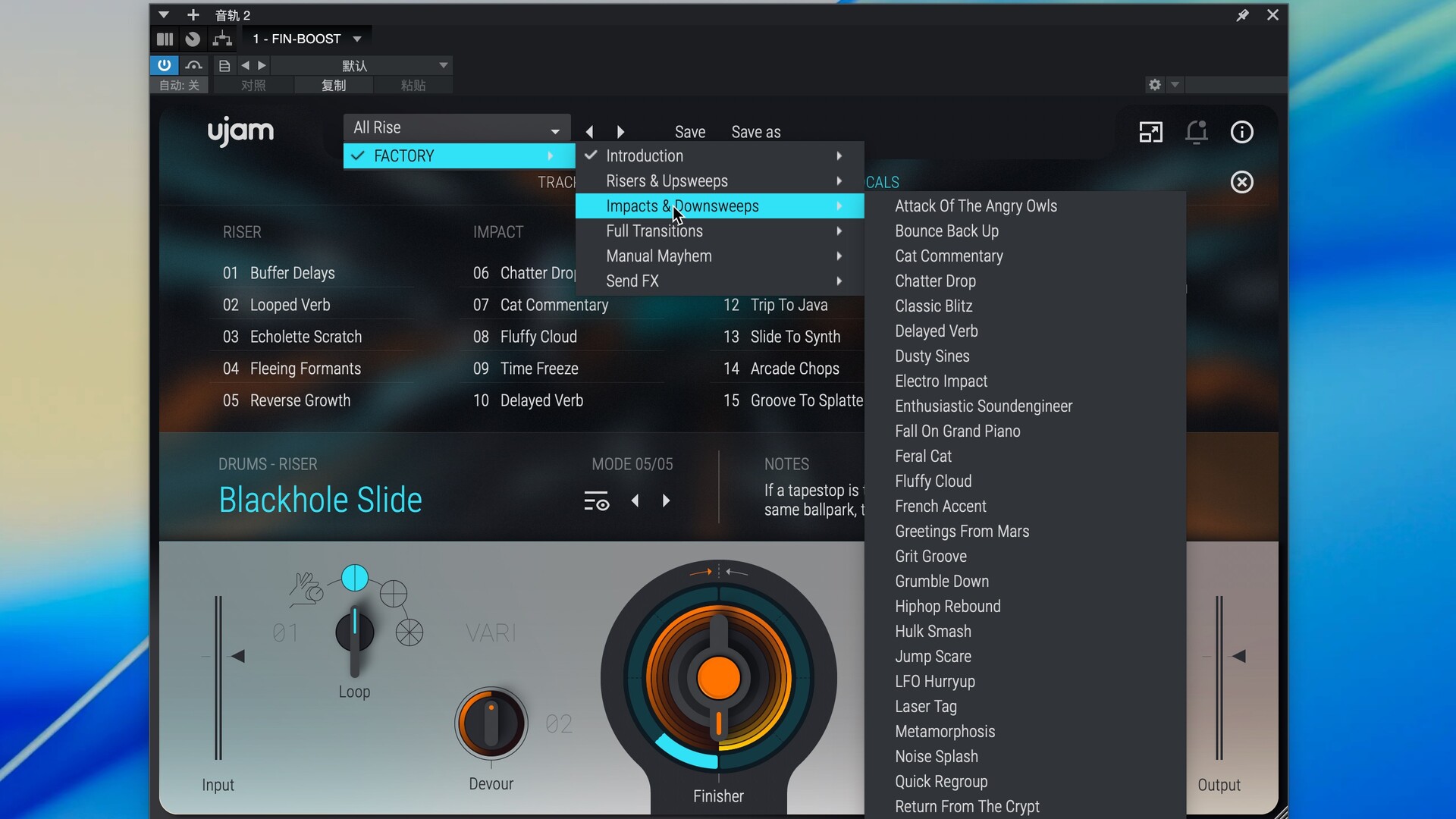Select the FACTORY preset bank
This screenshot has height=819, width=1456.
tap(460, 156)
